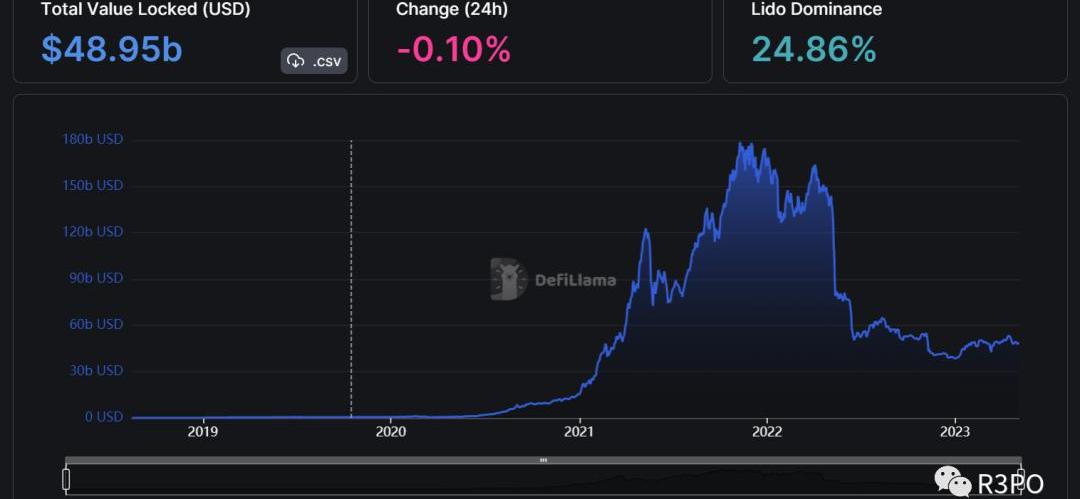Click the dashed vertical marker line in chart

pos(351,280)
